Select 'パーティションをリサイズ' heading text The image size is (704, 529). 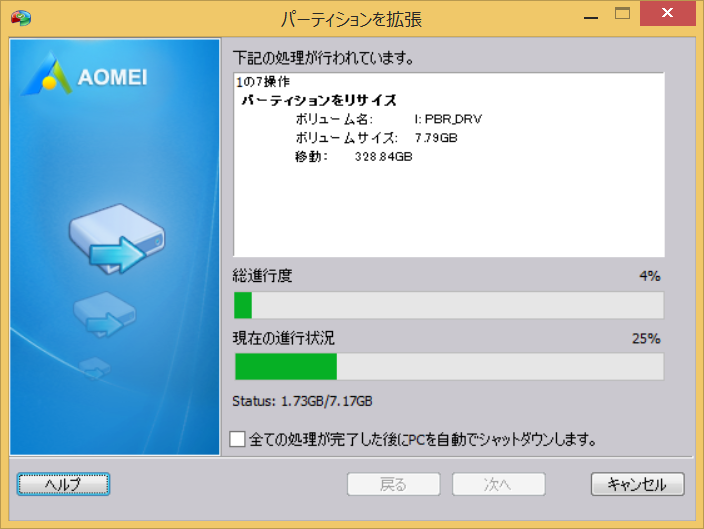coord(319,100)
